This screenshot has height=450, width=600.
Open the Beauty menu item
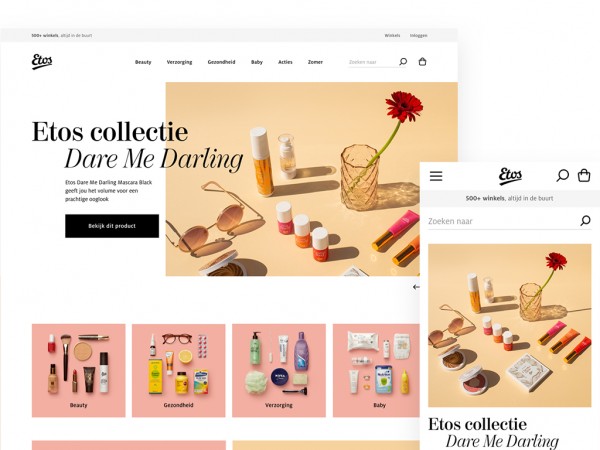coord(143,62)
